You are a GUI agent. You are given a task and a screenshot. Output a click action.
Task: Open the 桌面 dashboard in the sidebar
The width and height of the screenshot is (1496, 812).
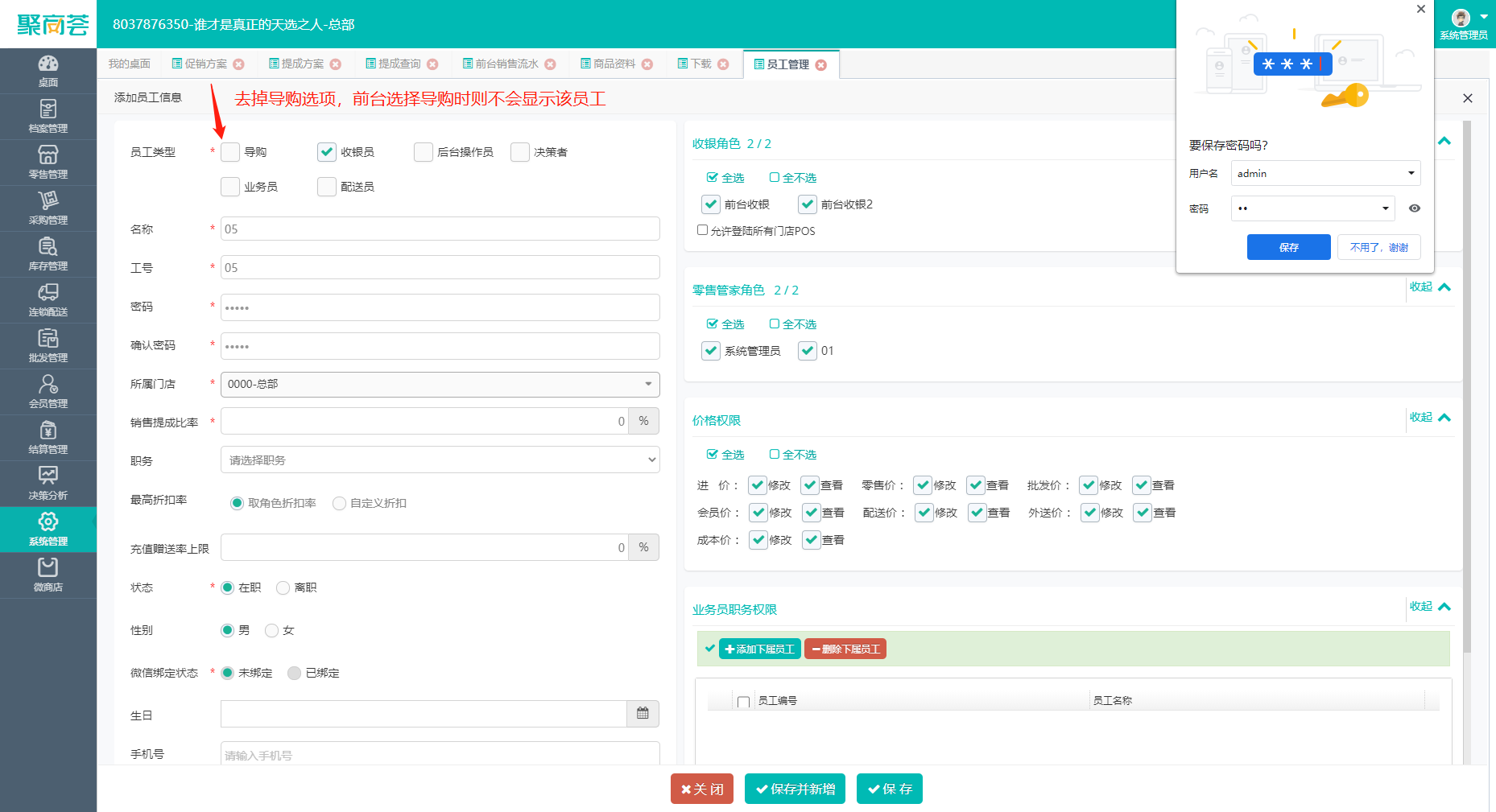pyautogui.click(x=48, y=71)
